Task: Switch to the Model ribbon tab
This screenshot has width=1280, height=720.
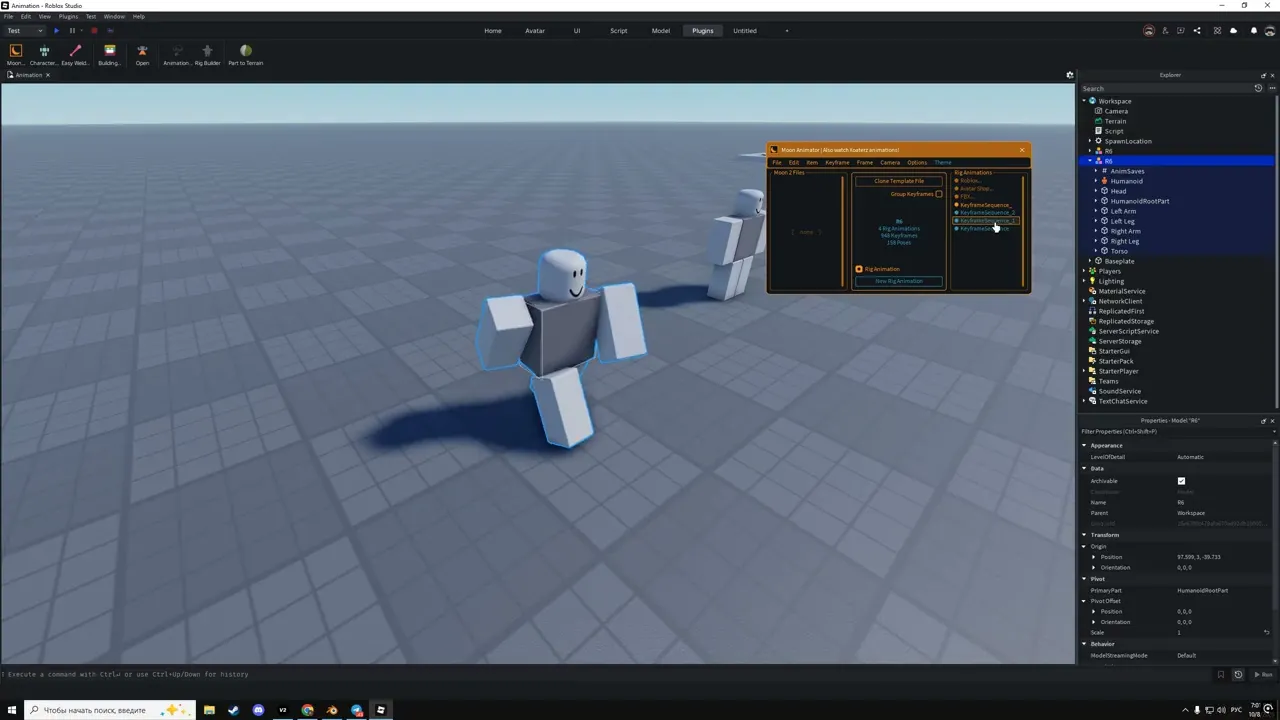Action: [661, 31]
